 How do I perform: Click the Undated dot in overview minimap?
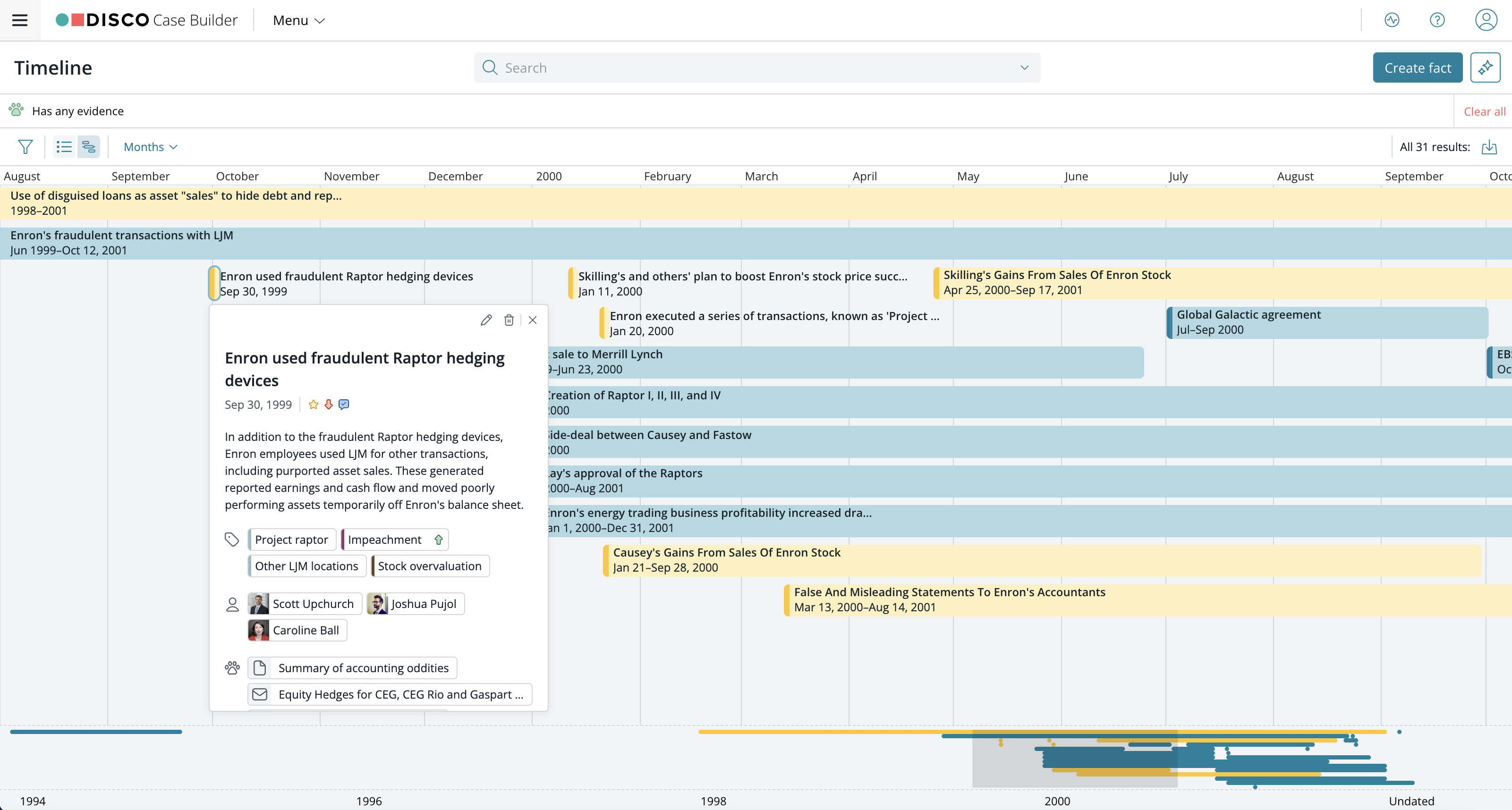1399,732
